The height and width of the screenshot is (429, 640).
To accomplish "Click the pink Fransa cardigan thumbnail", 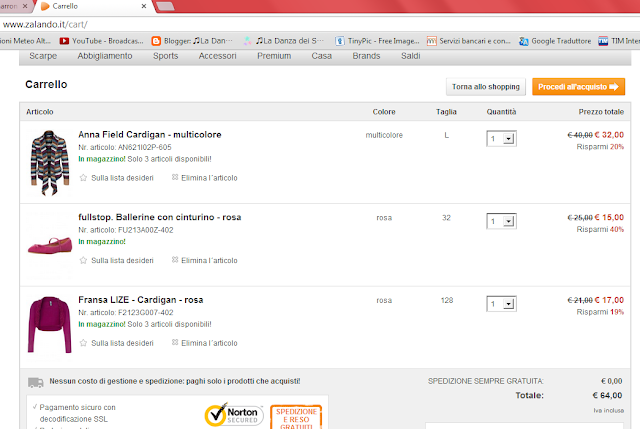I will point(50,325).
